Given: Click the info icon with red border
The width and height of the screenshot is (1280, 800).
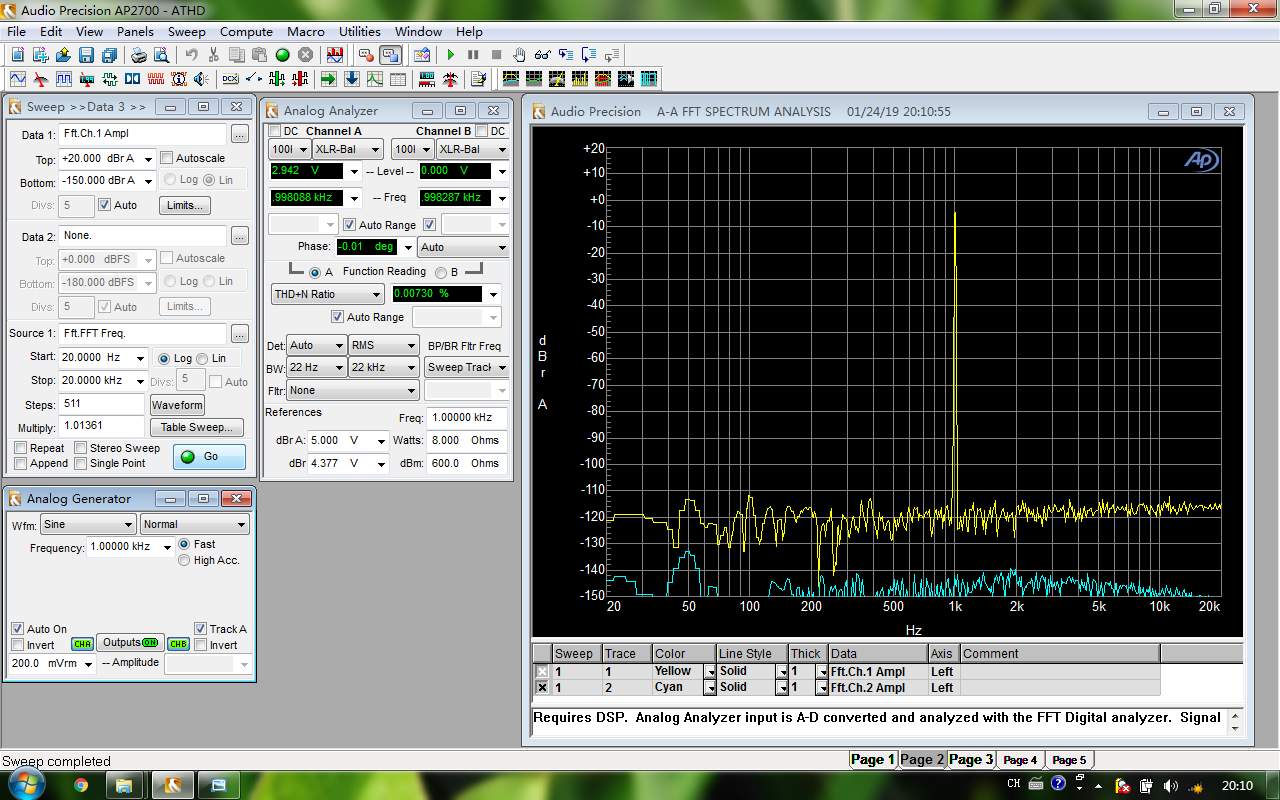Looking at the screenshot, I should (179, 79).
